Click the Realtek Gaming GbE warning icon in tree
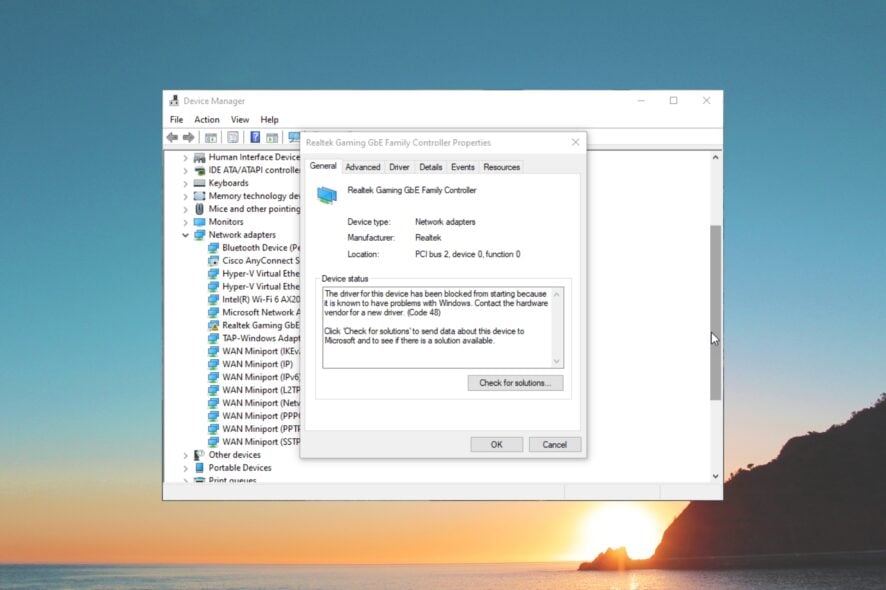Screen dimensions: 886x590 pyautogui.click(x=213, y=326)
